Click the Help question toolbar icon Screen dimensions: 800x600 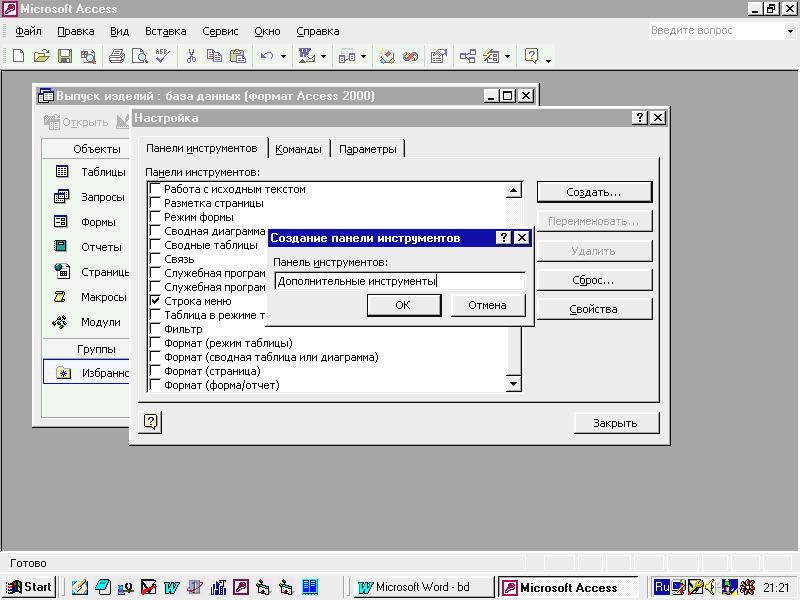pos(531,56)
